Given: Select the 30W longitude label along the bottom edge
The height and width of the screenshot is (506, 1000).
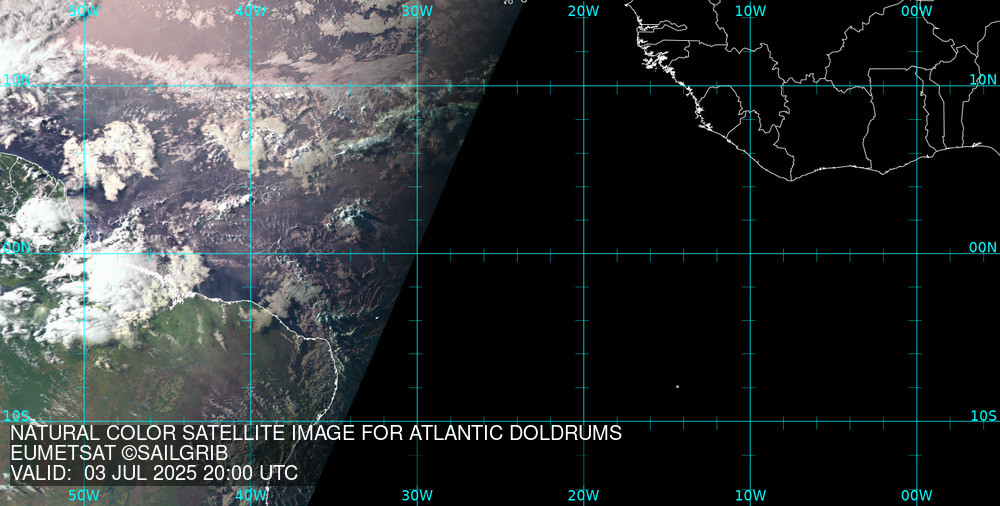Looking at the screenshot, I should tap(417, 495).
